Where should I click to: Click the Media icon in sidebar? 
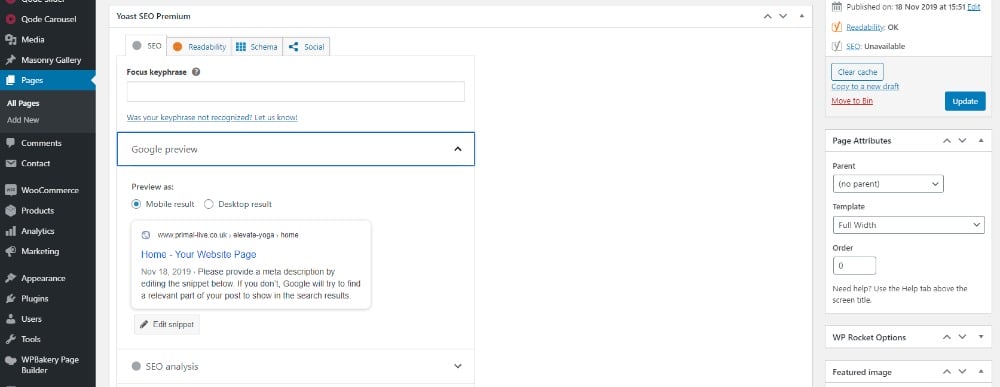(10, 40)
